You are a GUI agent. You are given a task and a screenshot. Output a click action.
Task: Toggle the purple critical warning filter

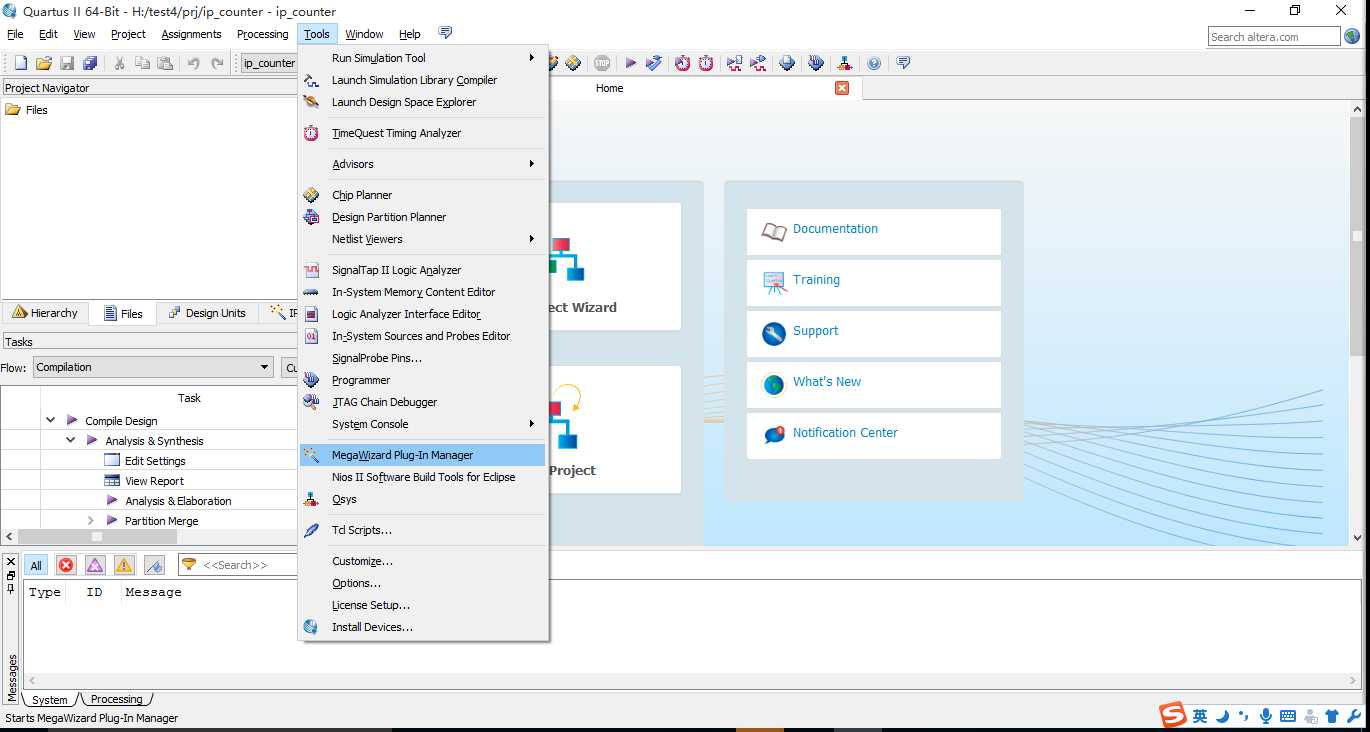click(95, 565)
